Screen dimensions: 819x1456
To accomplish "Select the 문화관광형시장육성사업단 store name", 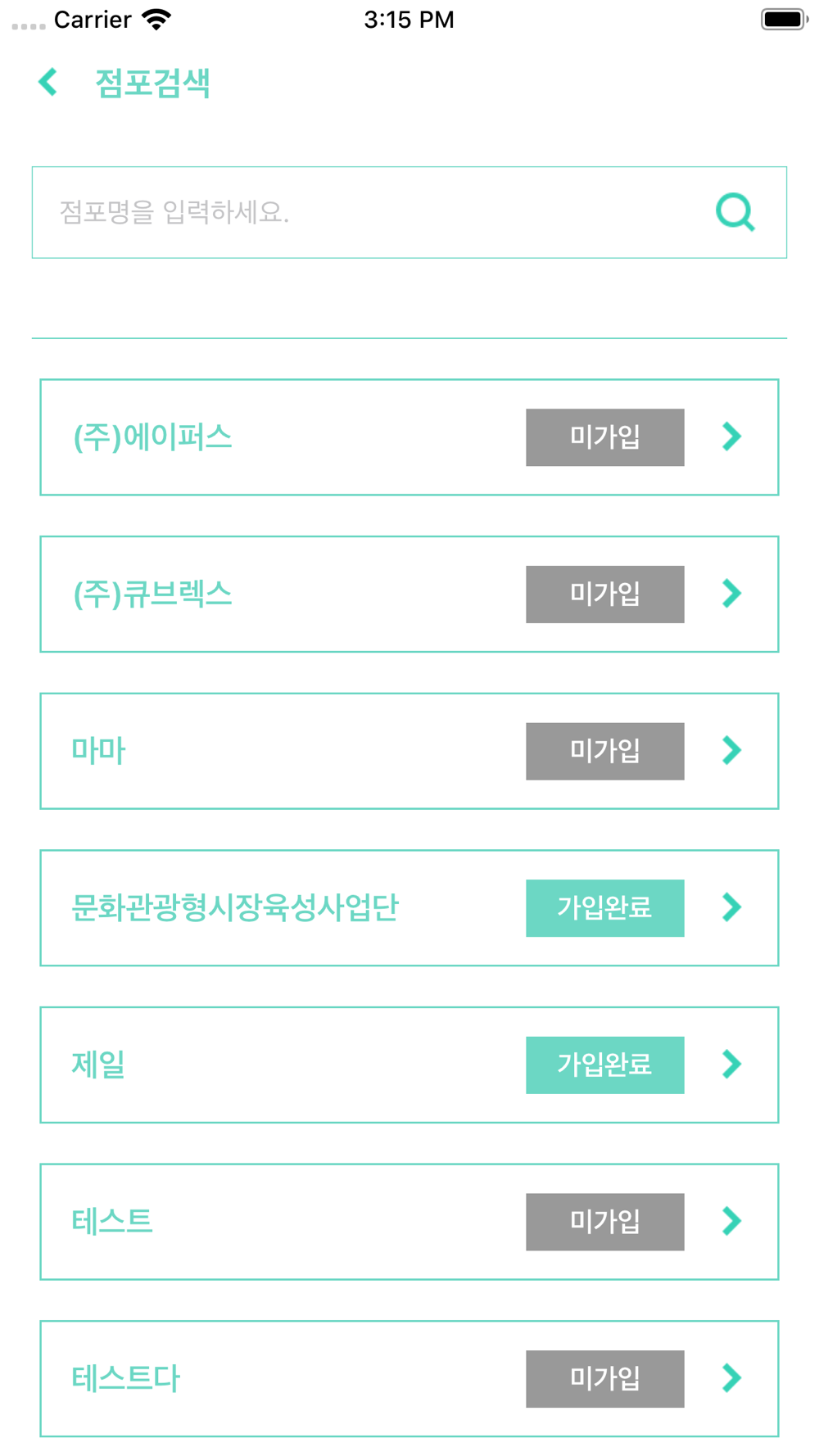I will point(235,907).
